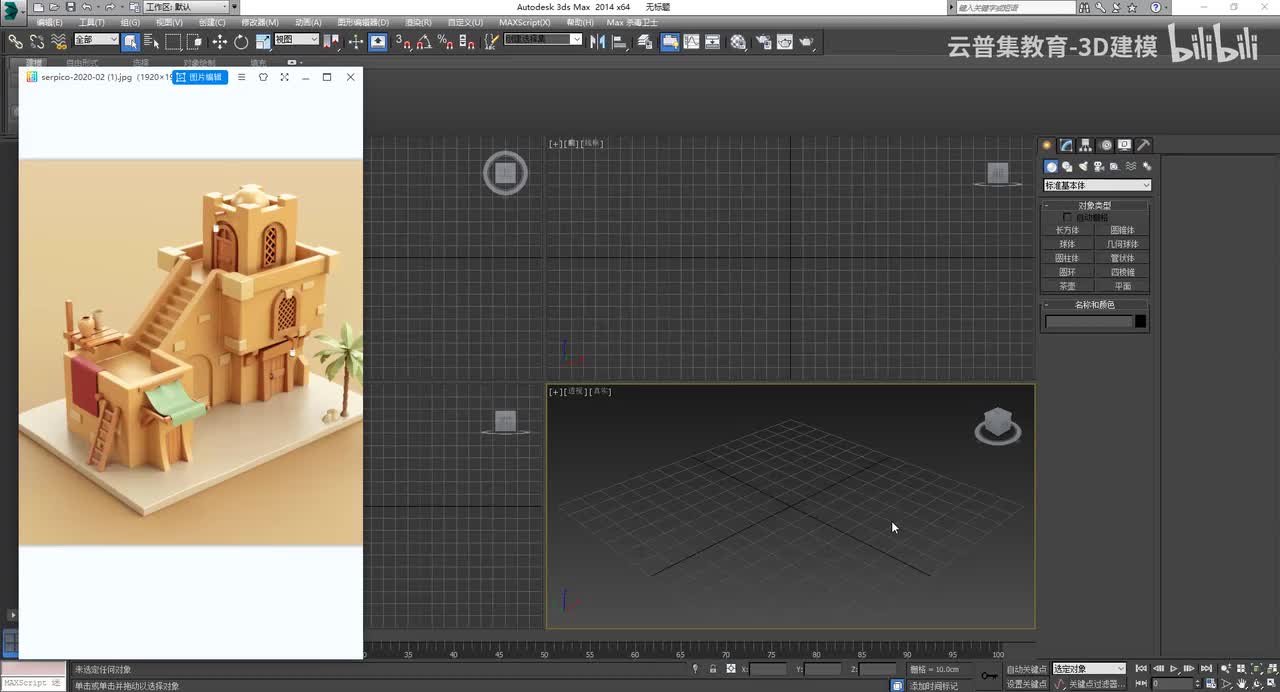Viewport: 1280px width, 692px height.
Task: Click the X coordinate input field
Action: (768, 669)
